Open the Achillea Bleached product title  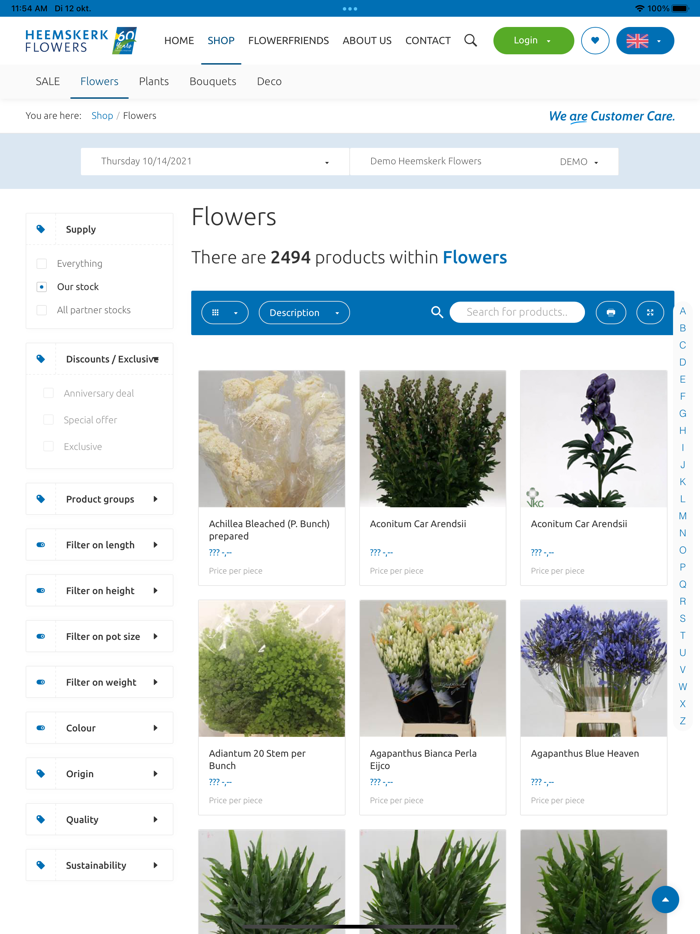coord(269,530)
